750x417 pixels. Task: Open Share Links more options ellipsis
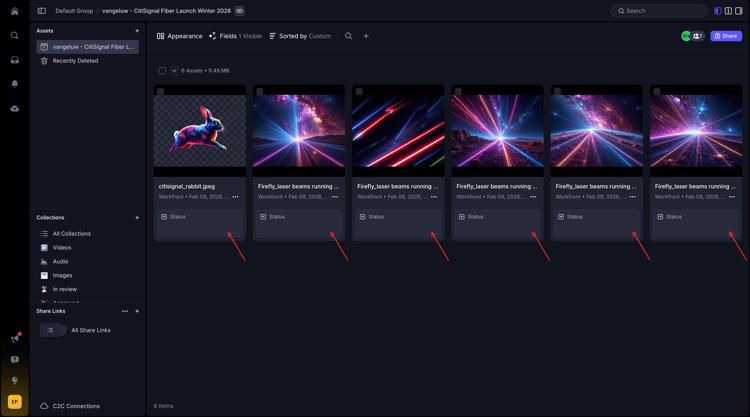[x=125, y=311]
